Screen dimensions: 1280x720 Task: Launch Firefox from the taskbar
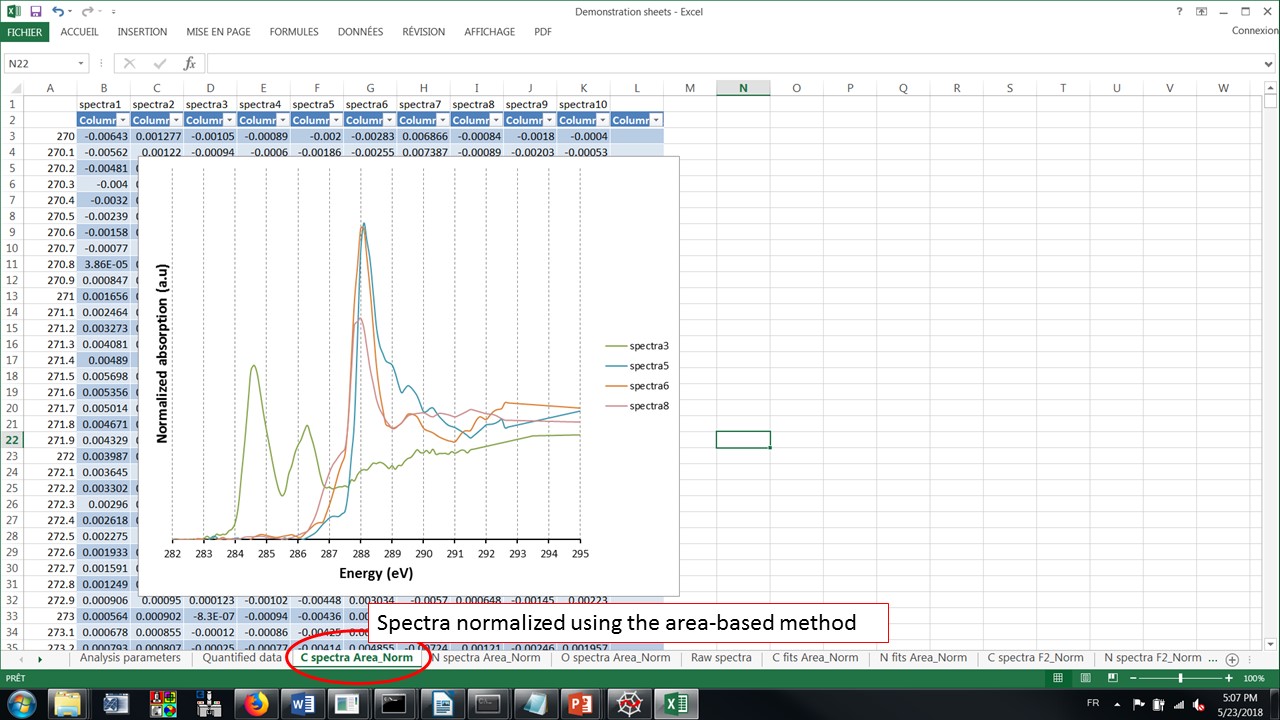pyautogui.click(x=255, y=704)
